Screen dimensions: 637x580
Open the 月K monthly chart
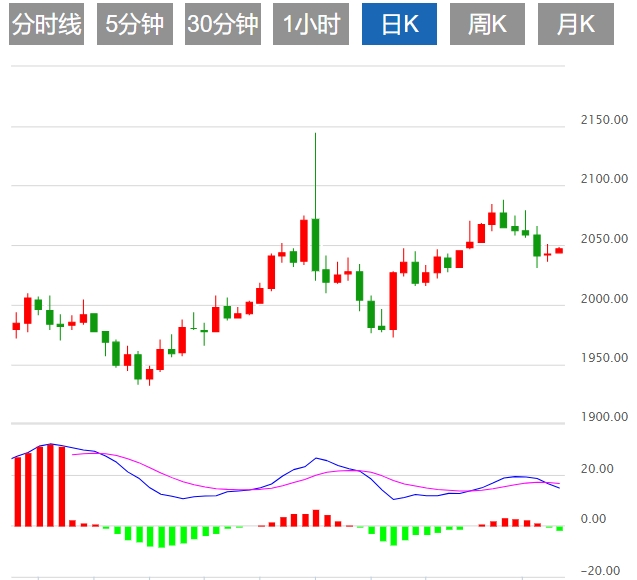[x=575, y=24]
